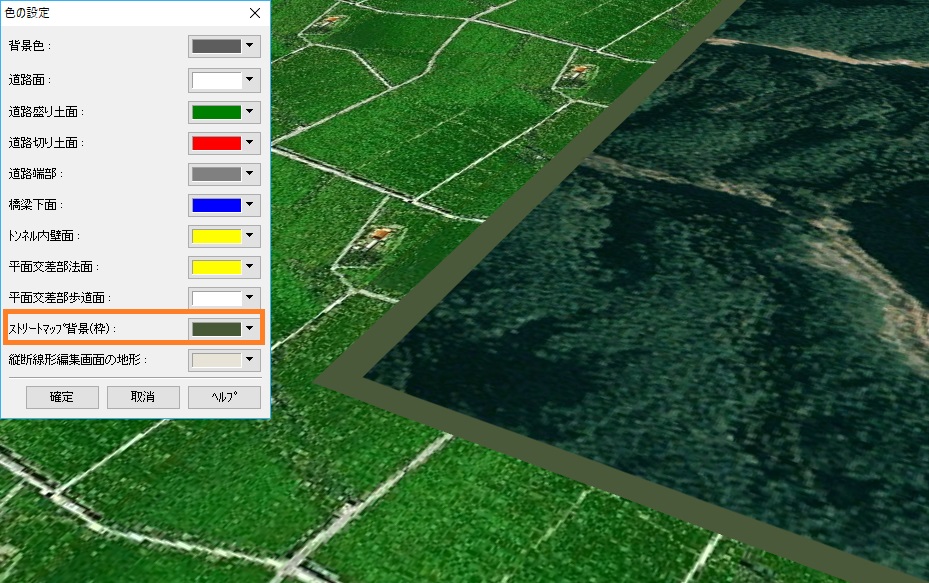Click the yellow 平面交差部法面 swatch
The height and width of the screenshot is (583, 929).
click(x=216, y=267)
